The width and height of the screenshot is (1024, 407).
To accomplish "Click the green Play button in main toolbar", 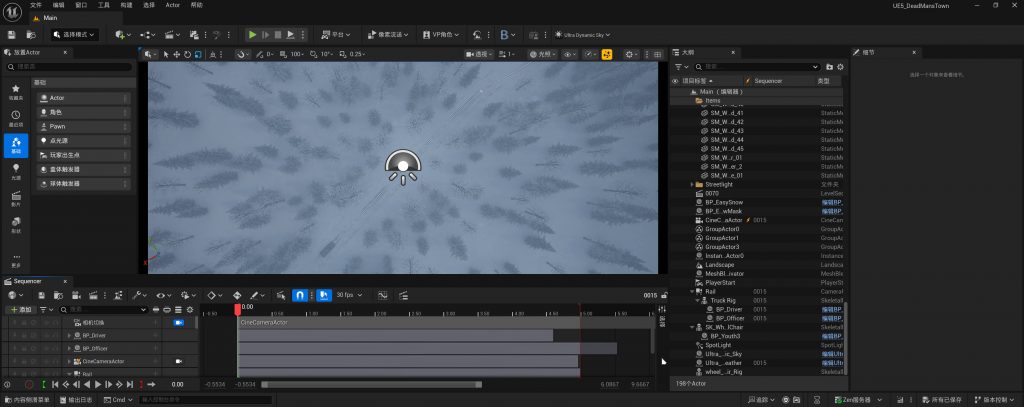I will pos(252,34).
